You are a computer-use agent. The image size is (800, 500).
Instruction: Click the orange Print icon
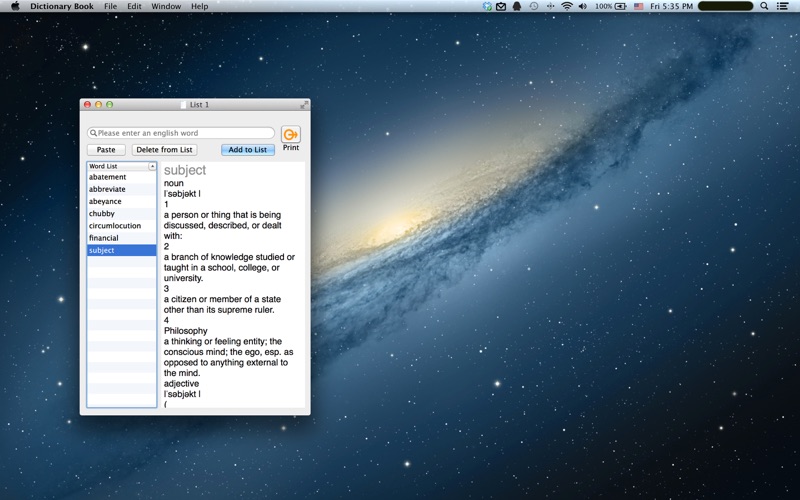pyautogui.click(x=290, y=134)
